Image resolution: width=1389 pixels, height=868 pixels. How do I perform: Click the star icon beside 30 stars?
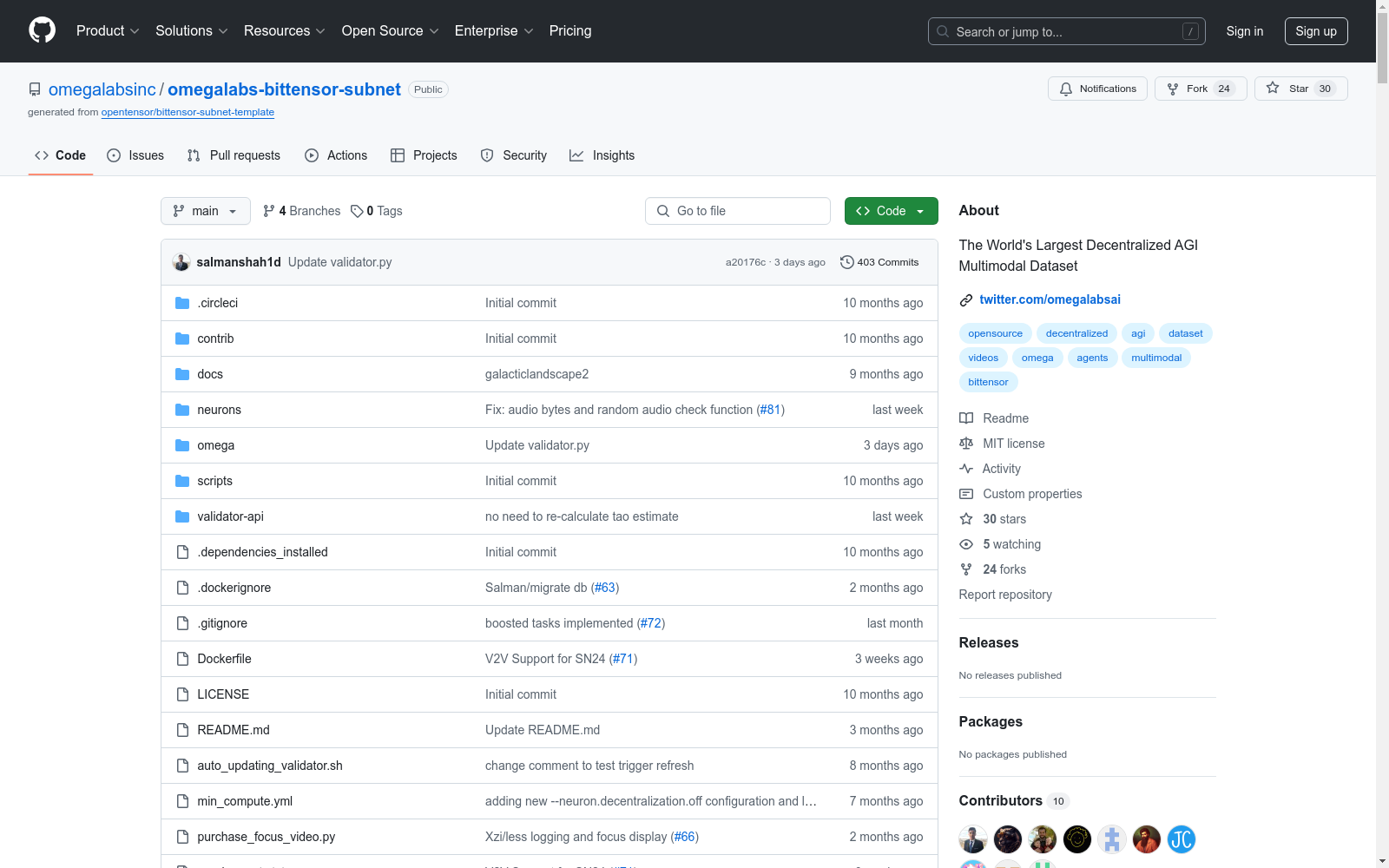pyautogui.click(x=966, y=519)
